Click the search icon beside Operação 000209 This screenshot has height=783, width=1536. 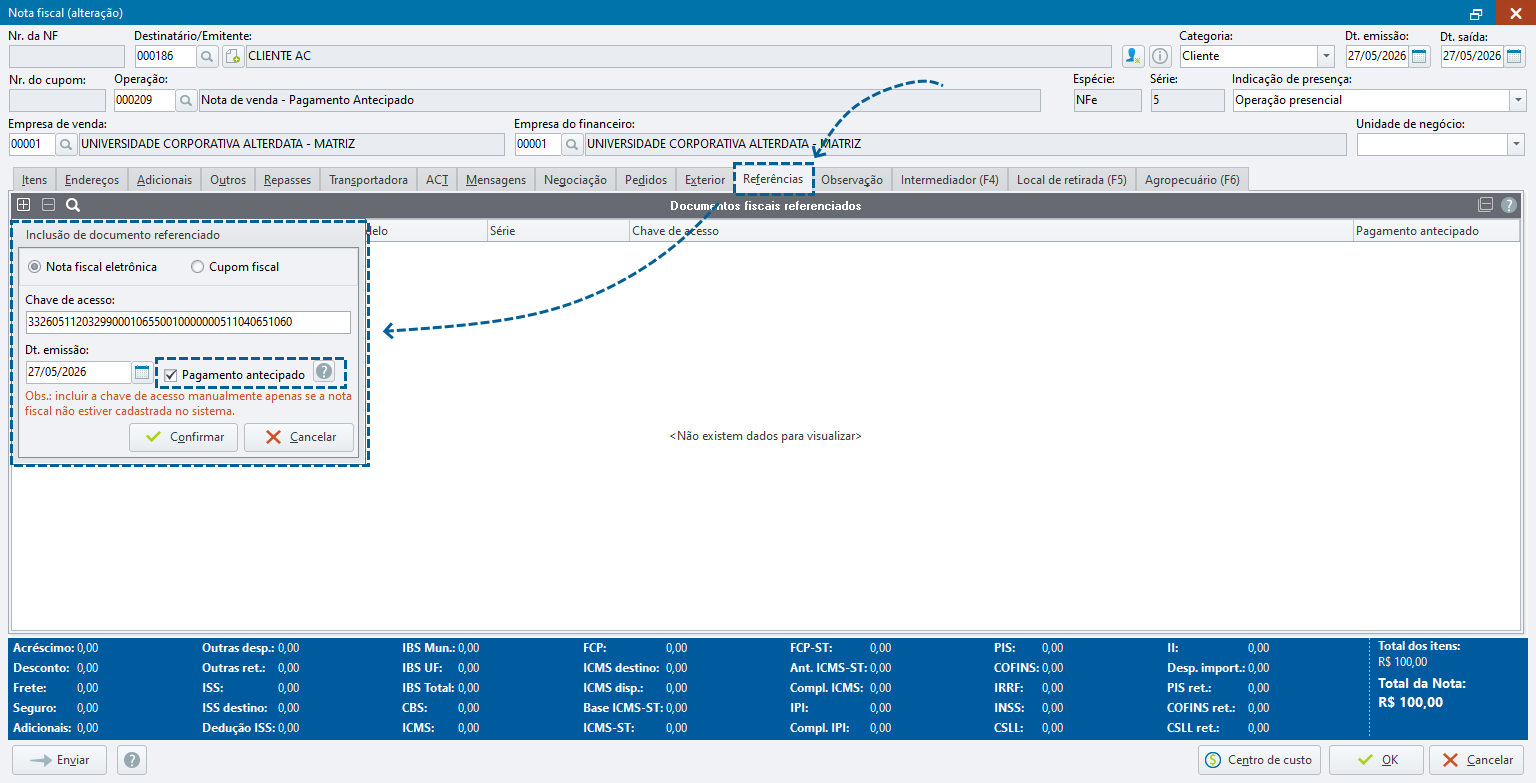pos(186,100)
